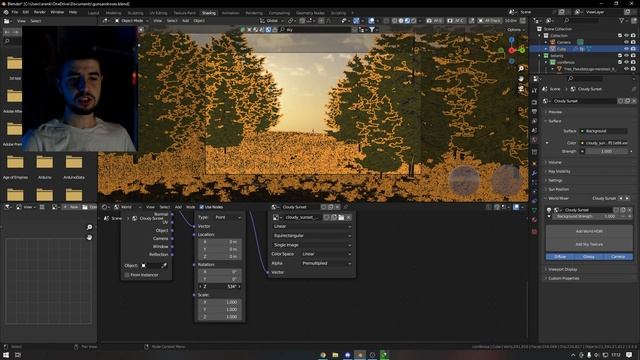This screenshot has width=640, height=360.
Task: Select the Glossy button
Action: pyautogui.click(x=589, y=257)
